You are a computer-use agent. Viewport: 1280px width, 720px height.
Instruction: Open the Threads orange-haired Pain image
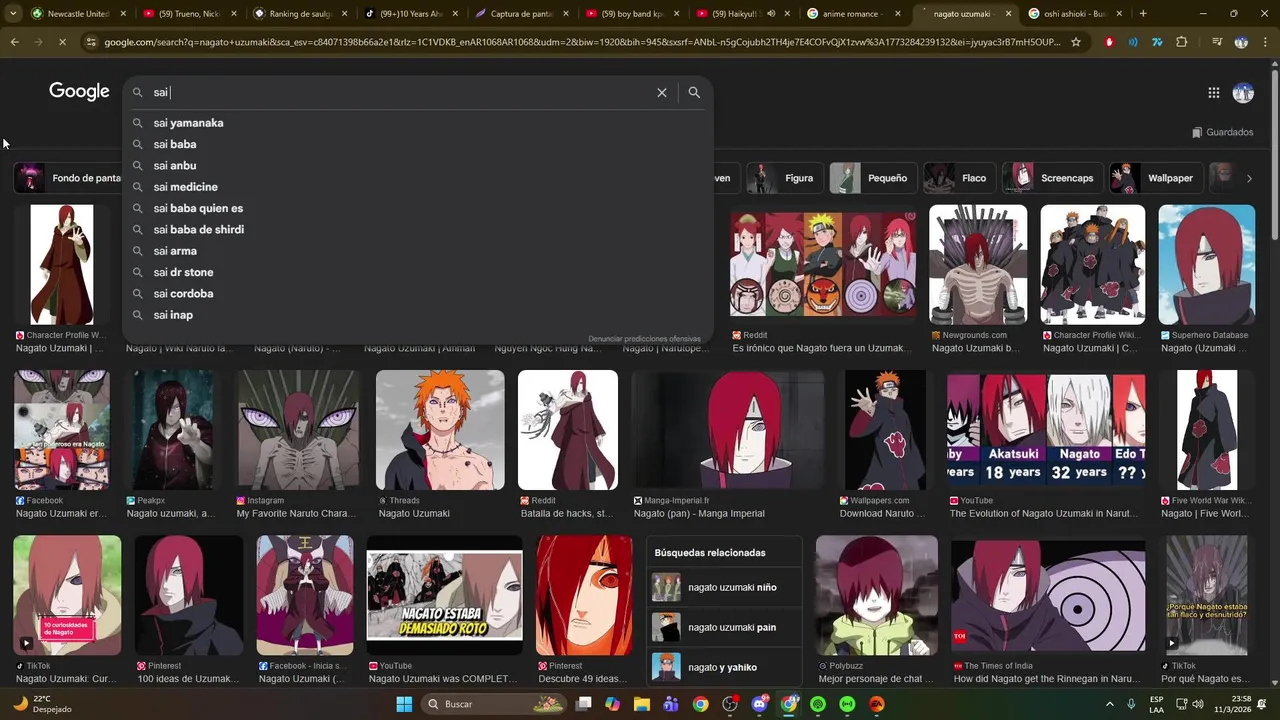440,430
